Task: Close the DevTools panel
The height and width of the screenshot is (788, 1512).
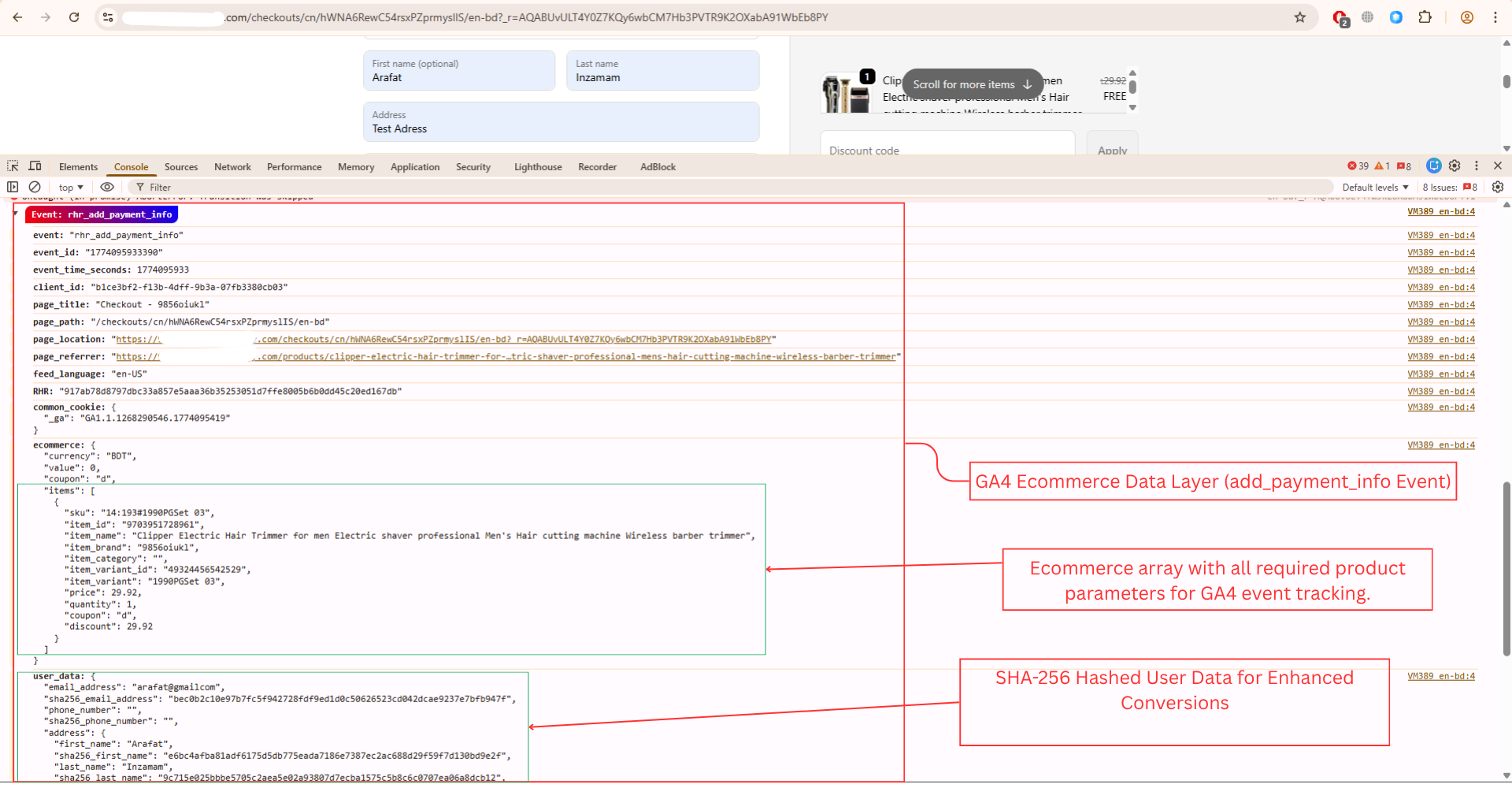Action: (x=1498, y=165)
